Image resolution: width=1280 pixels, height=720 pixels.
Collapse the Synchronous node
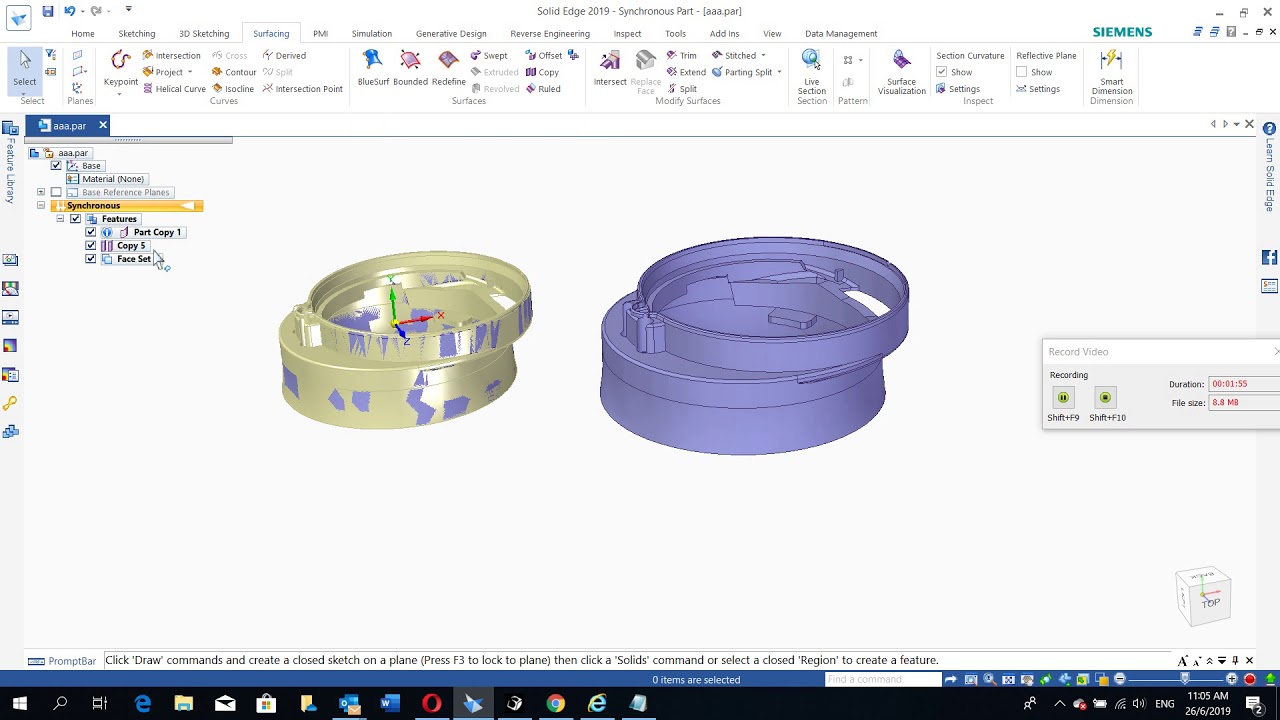click(41, 206)
